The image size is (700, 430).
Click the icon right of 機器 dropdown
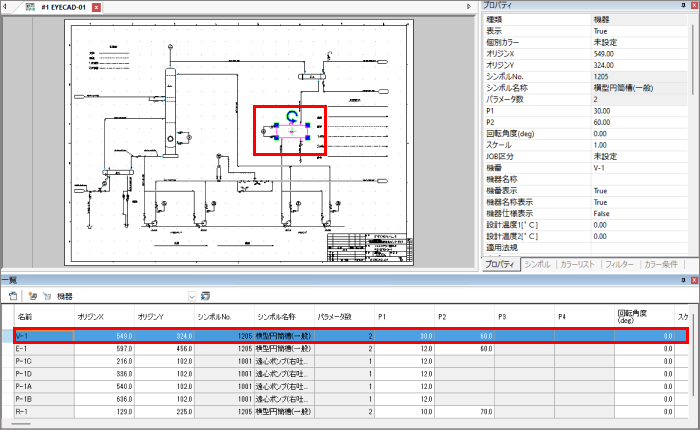205,296
